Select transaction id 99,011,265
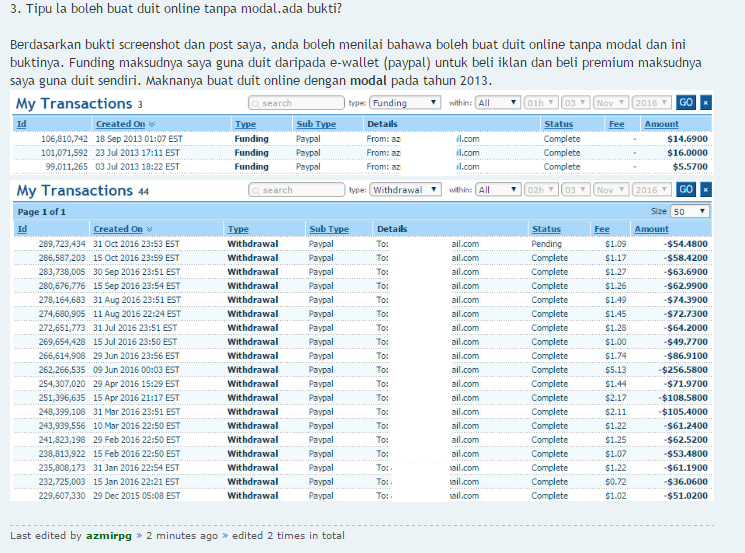 point(67,167)
